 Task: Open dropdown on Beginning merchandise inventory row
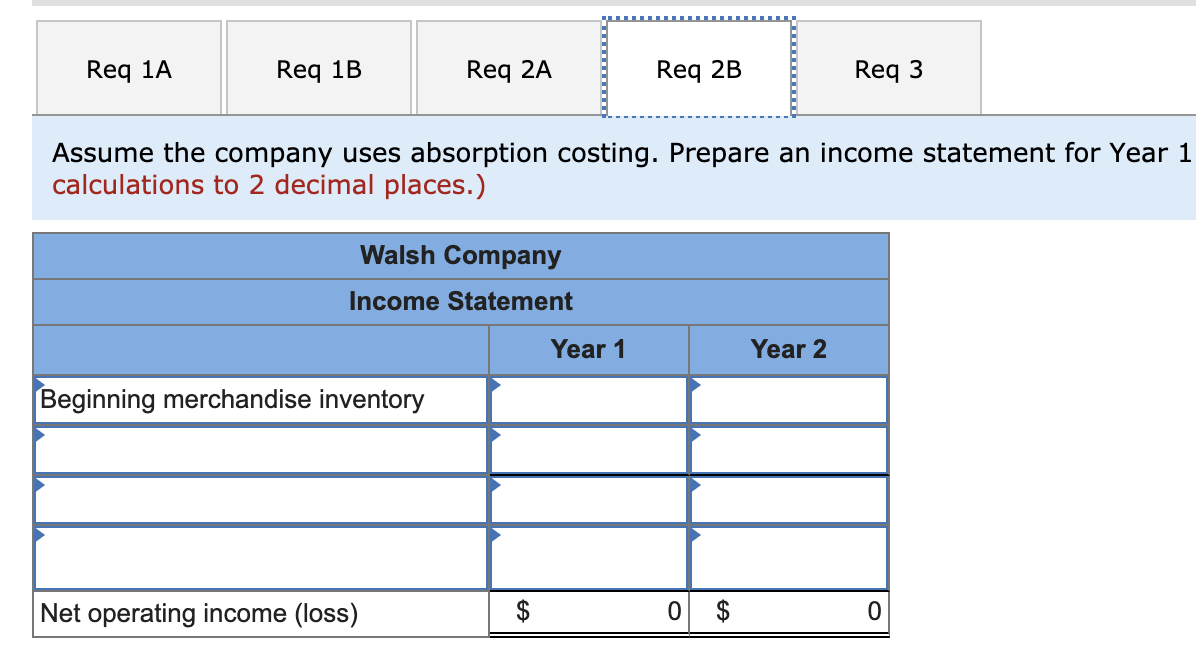pos(40,385)
